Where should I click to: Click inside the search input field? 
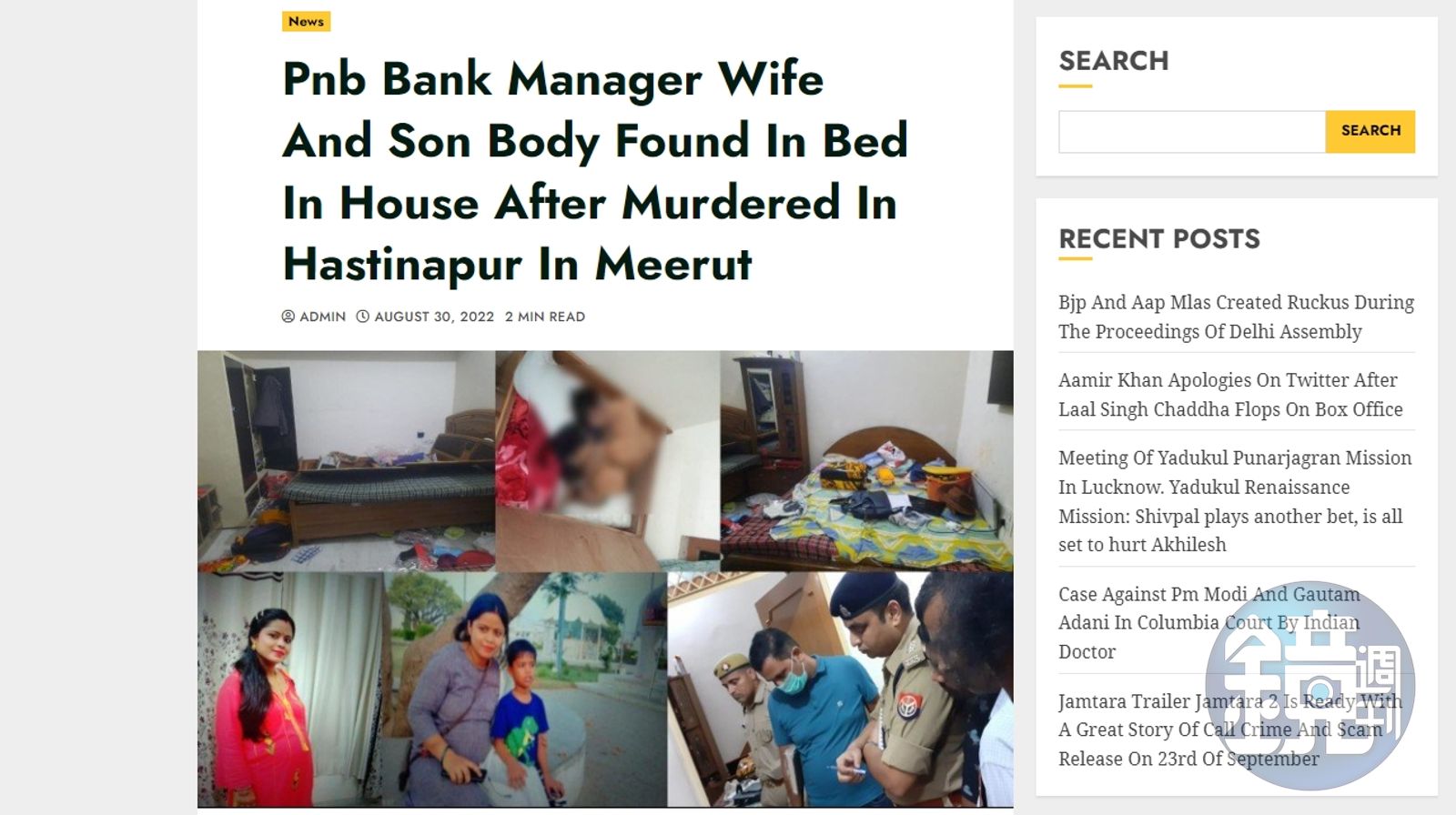(x=1192, y=132)
